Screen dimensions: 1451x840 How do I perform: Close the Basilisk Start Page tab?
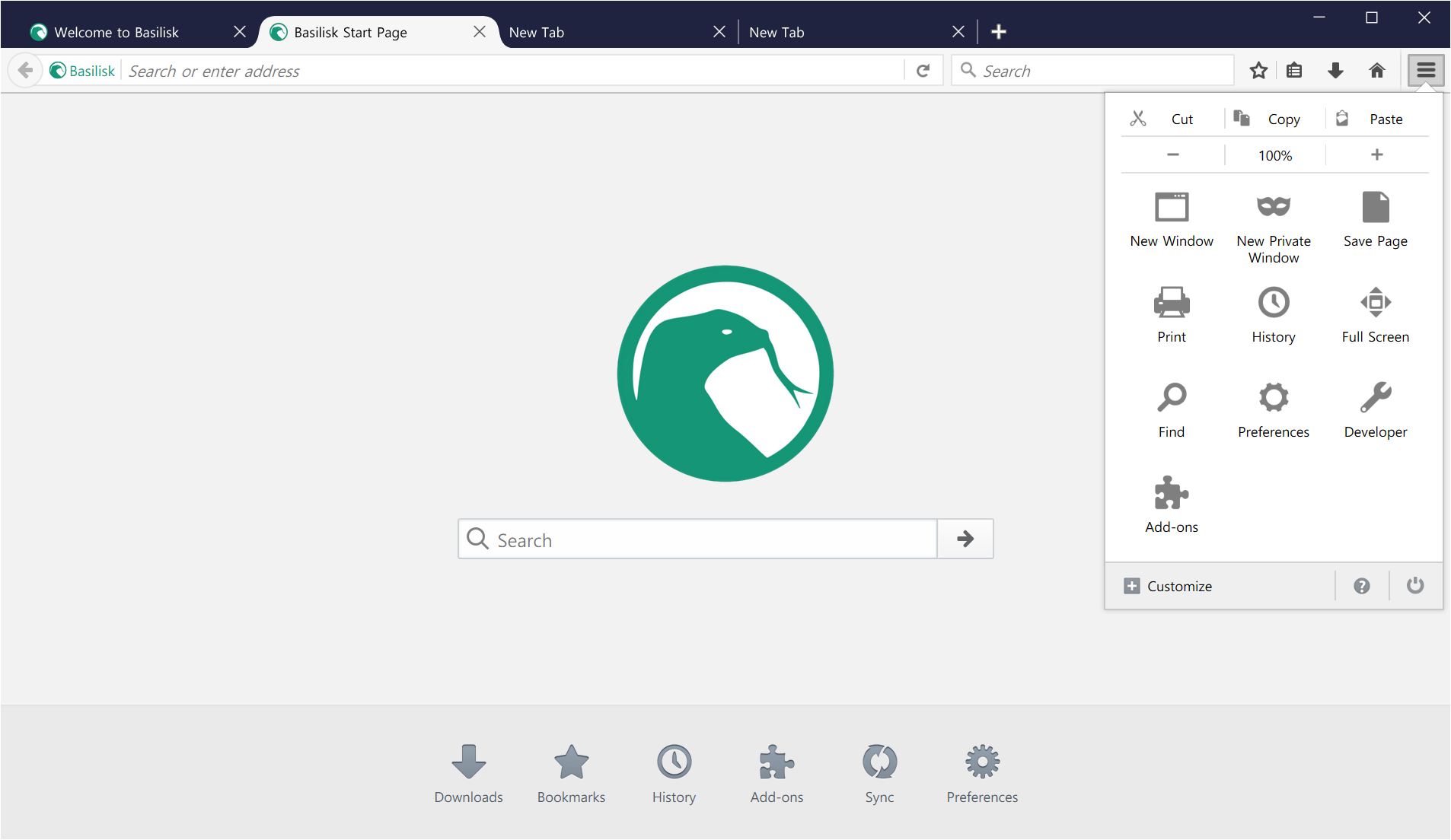coord(480,32)
